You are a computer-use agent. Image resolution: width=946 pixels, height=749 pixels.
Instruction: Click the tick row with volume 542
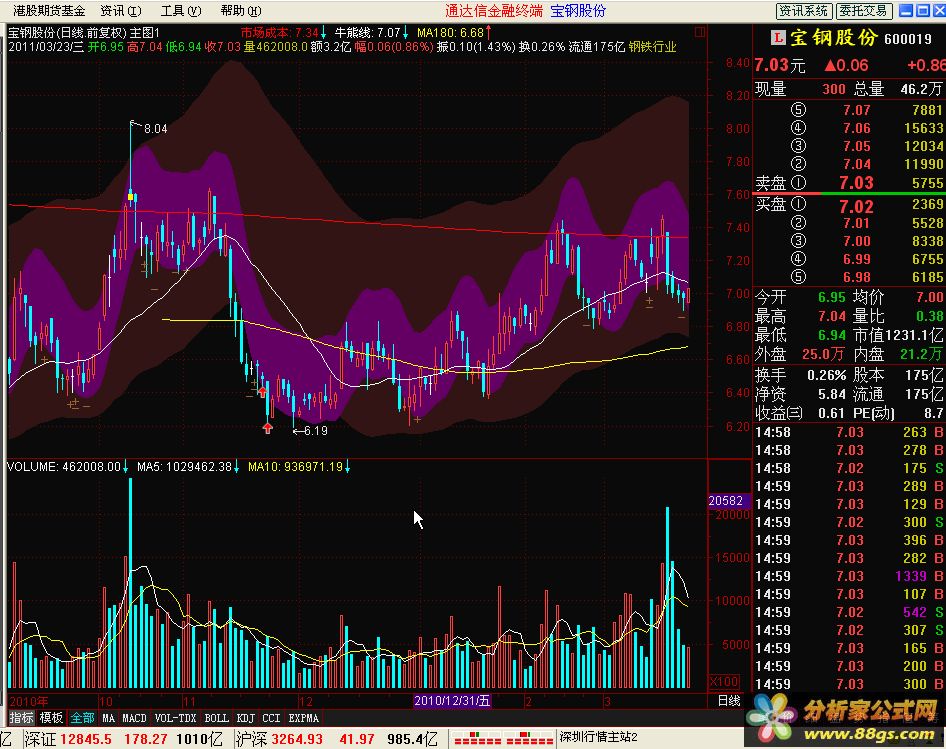click(849, 612)
